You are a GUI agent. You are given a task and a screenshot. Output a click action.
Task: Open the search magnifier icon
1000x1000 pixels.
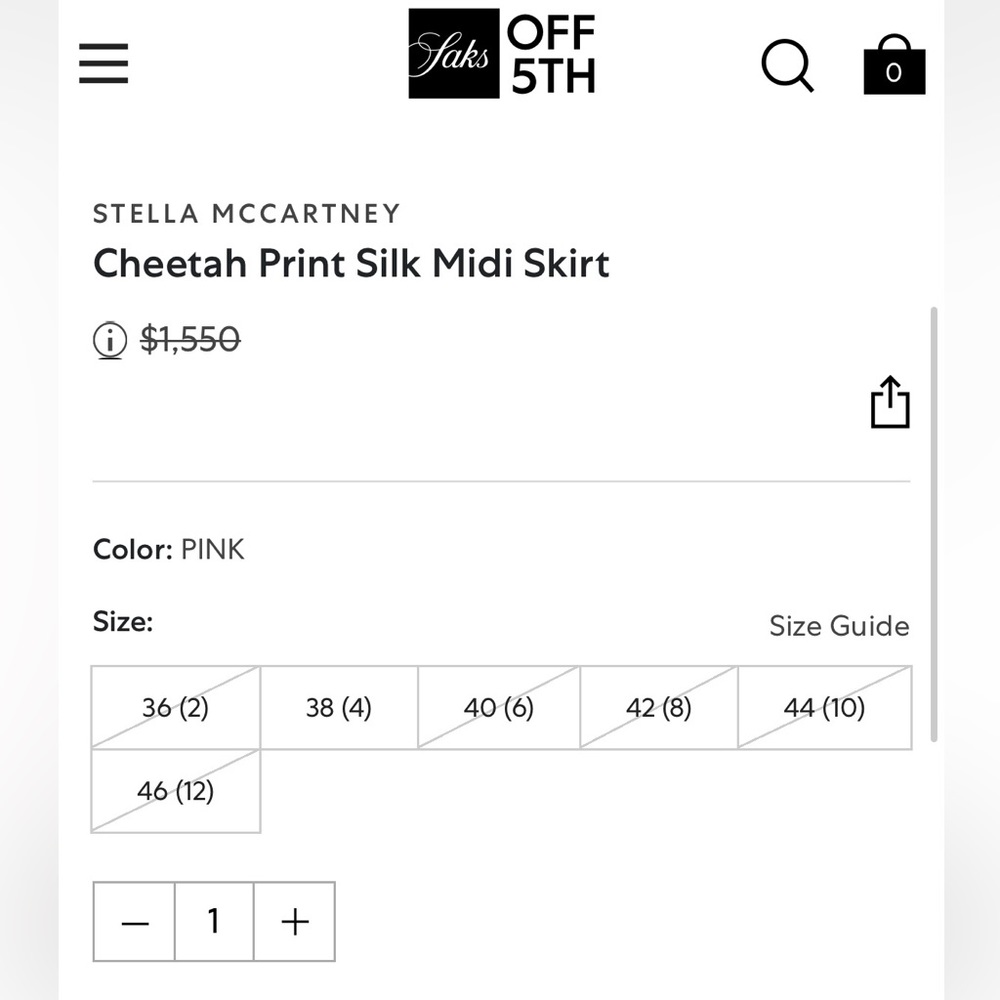click(788, 66)
